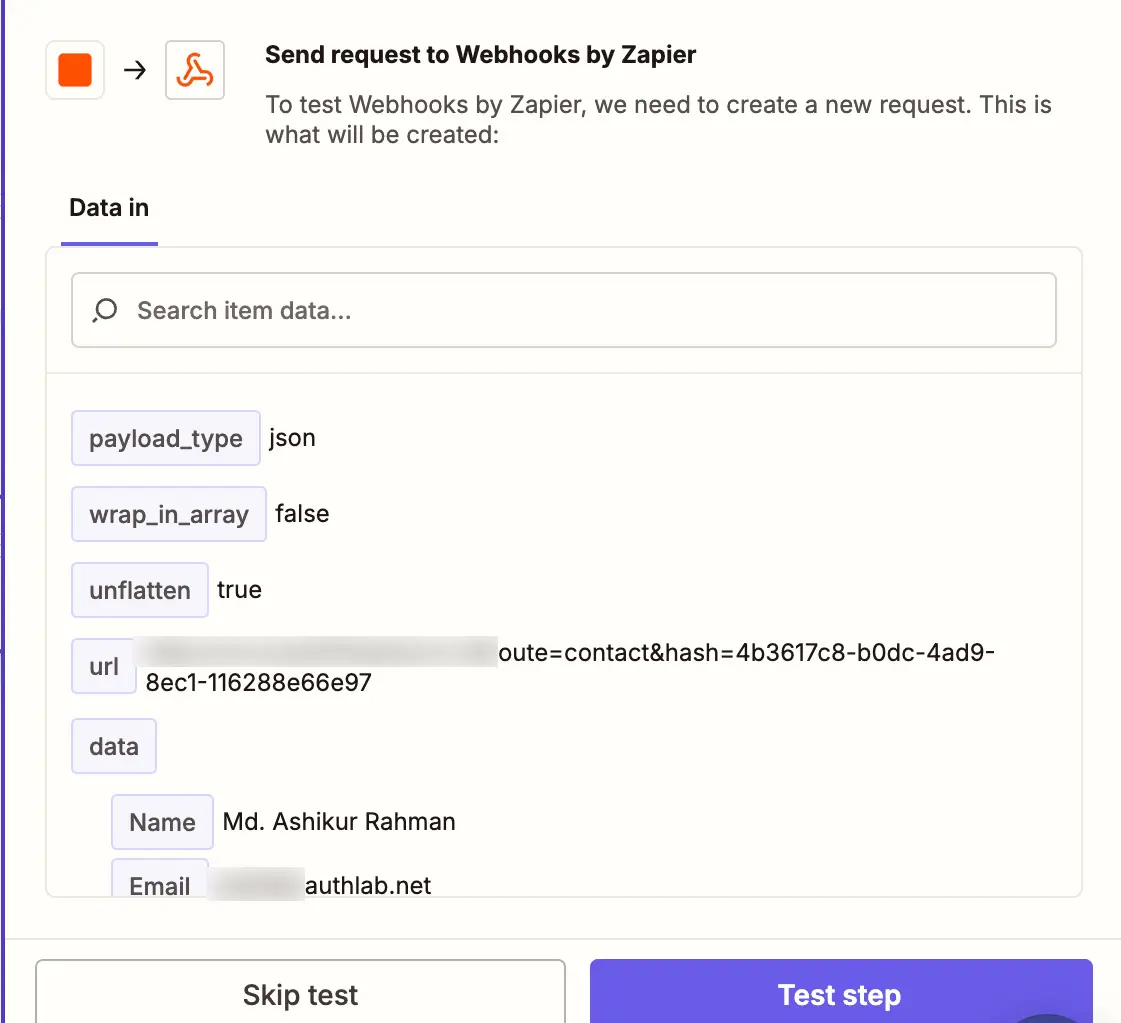1121x1023 pixels.
Task: Select the url key label
Action: 104,666
